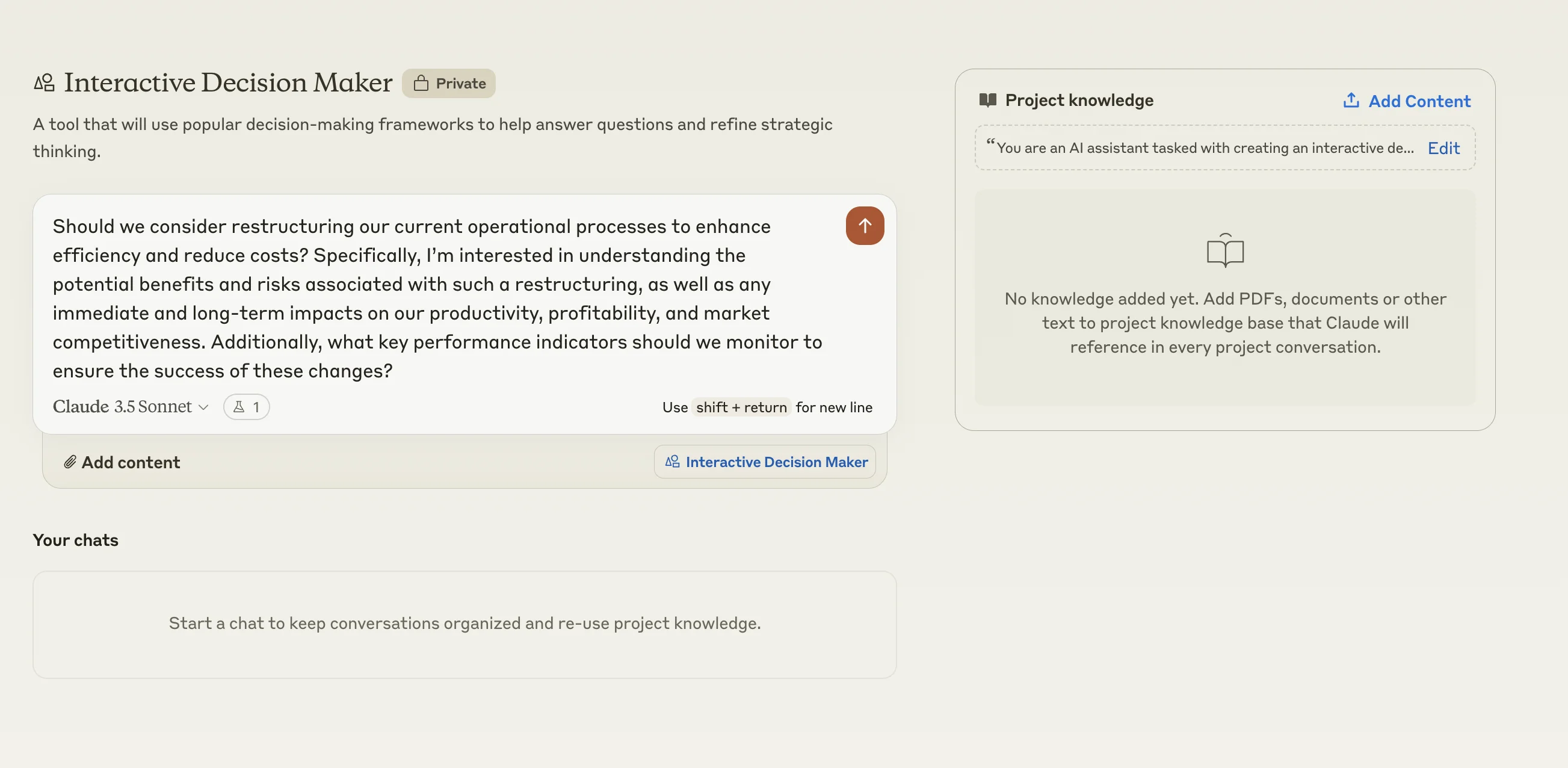Edit the project custom instructions

coord(1443,148)
